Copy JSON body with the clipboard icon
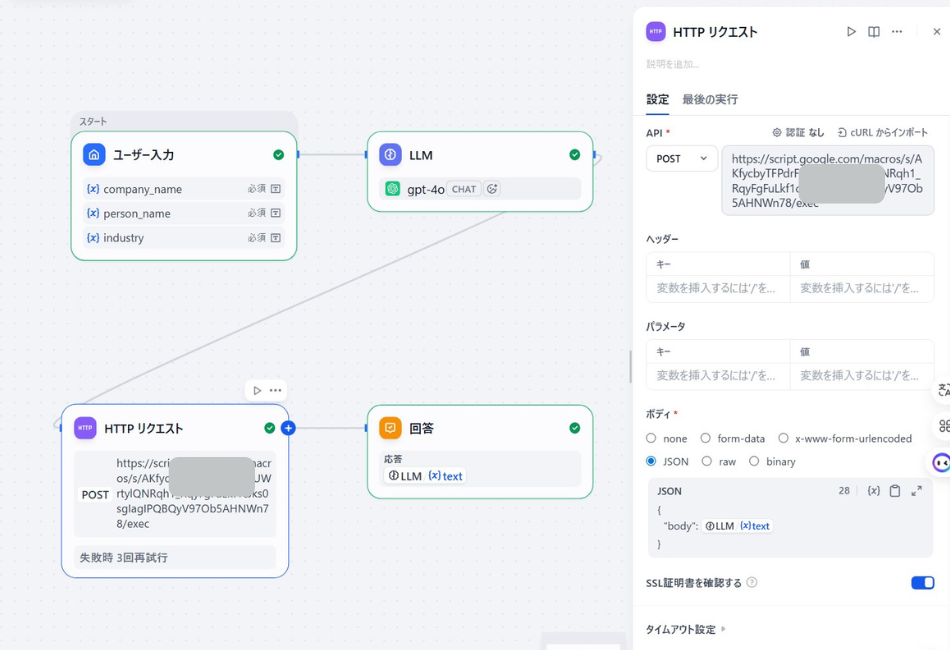 click(x=895, y=491)
